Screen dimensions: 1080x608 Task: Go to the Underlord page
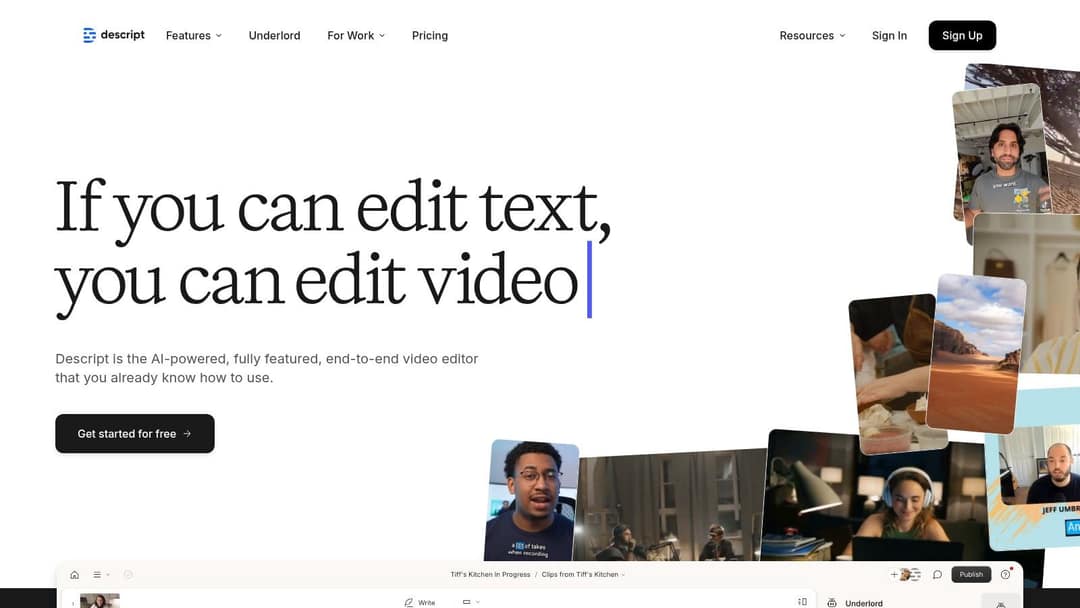pyautogui.click(x=274, y=35)
